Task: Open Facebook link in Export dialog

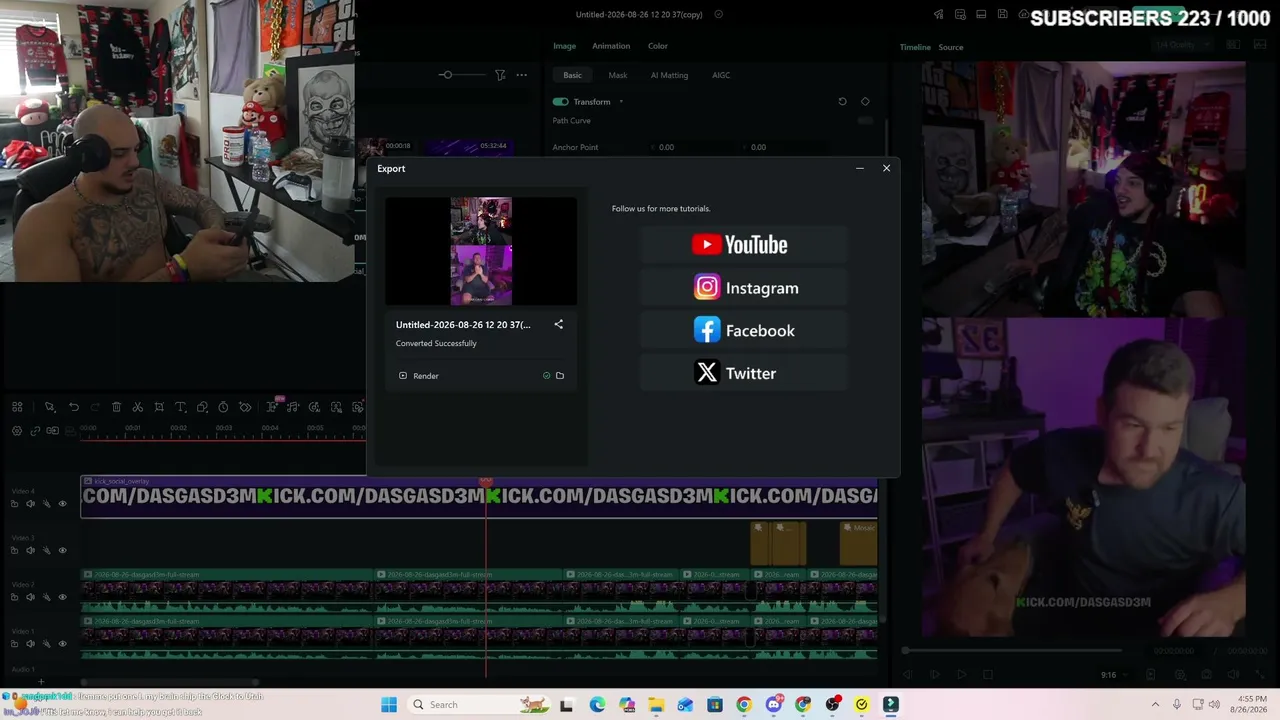Action: pyautogui.click(x=742, y=331)
